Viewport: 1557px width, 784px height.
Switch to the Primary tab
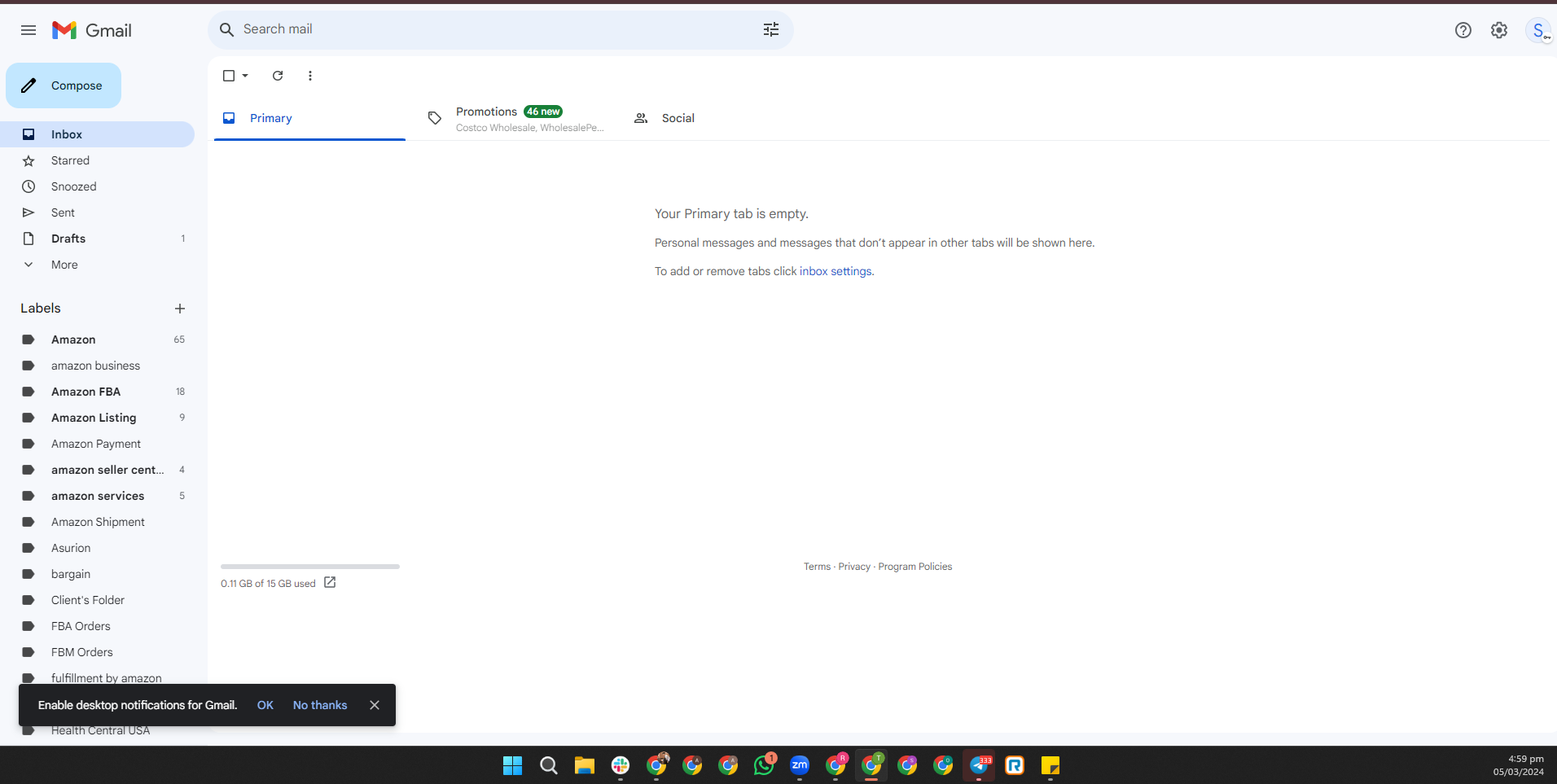pyautogui.click(x=309, y=118)
